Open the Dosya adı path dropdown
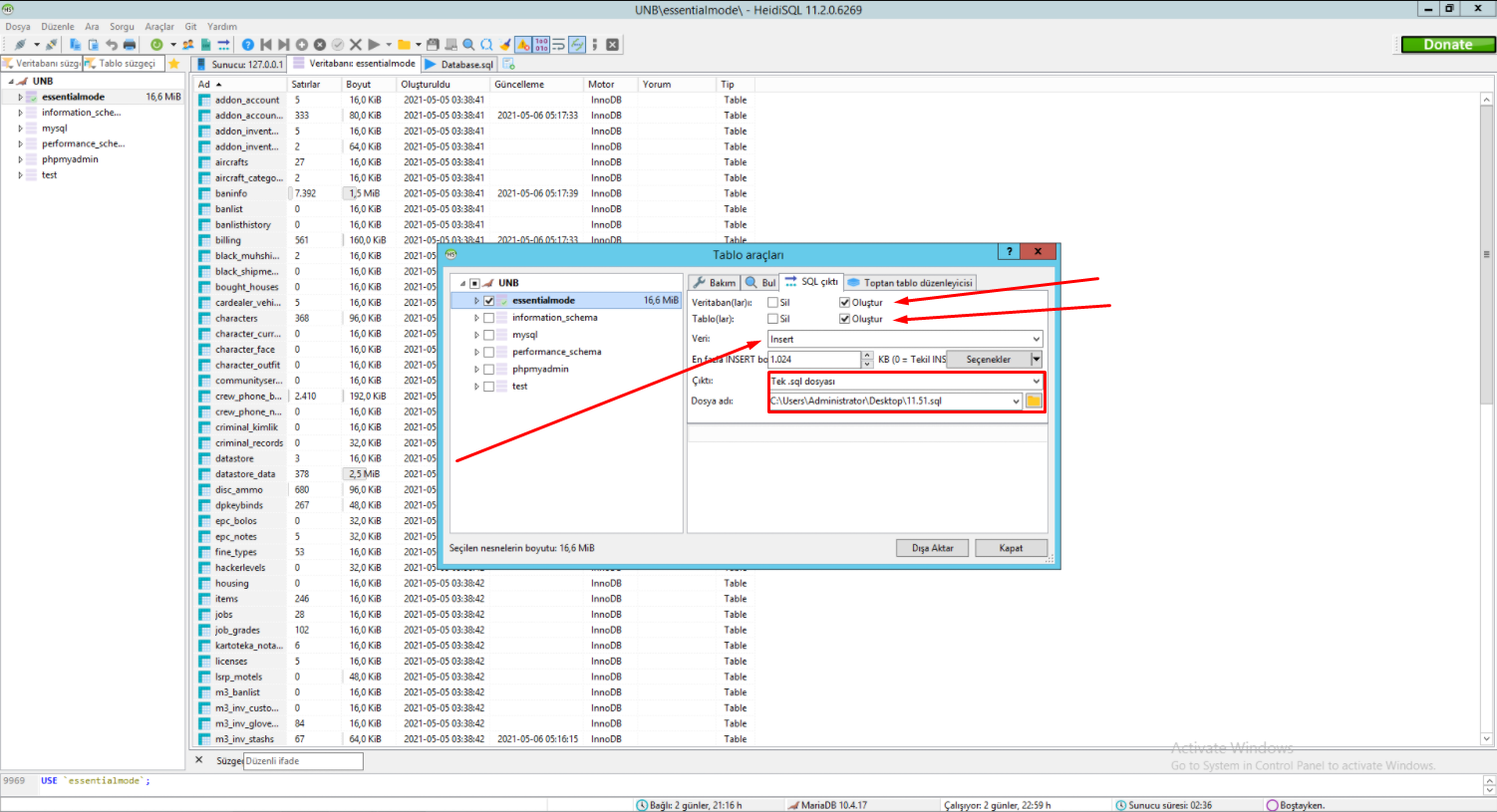The image size is (1497, 812). click(1016, 401)
